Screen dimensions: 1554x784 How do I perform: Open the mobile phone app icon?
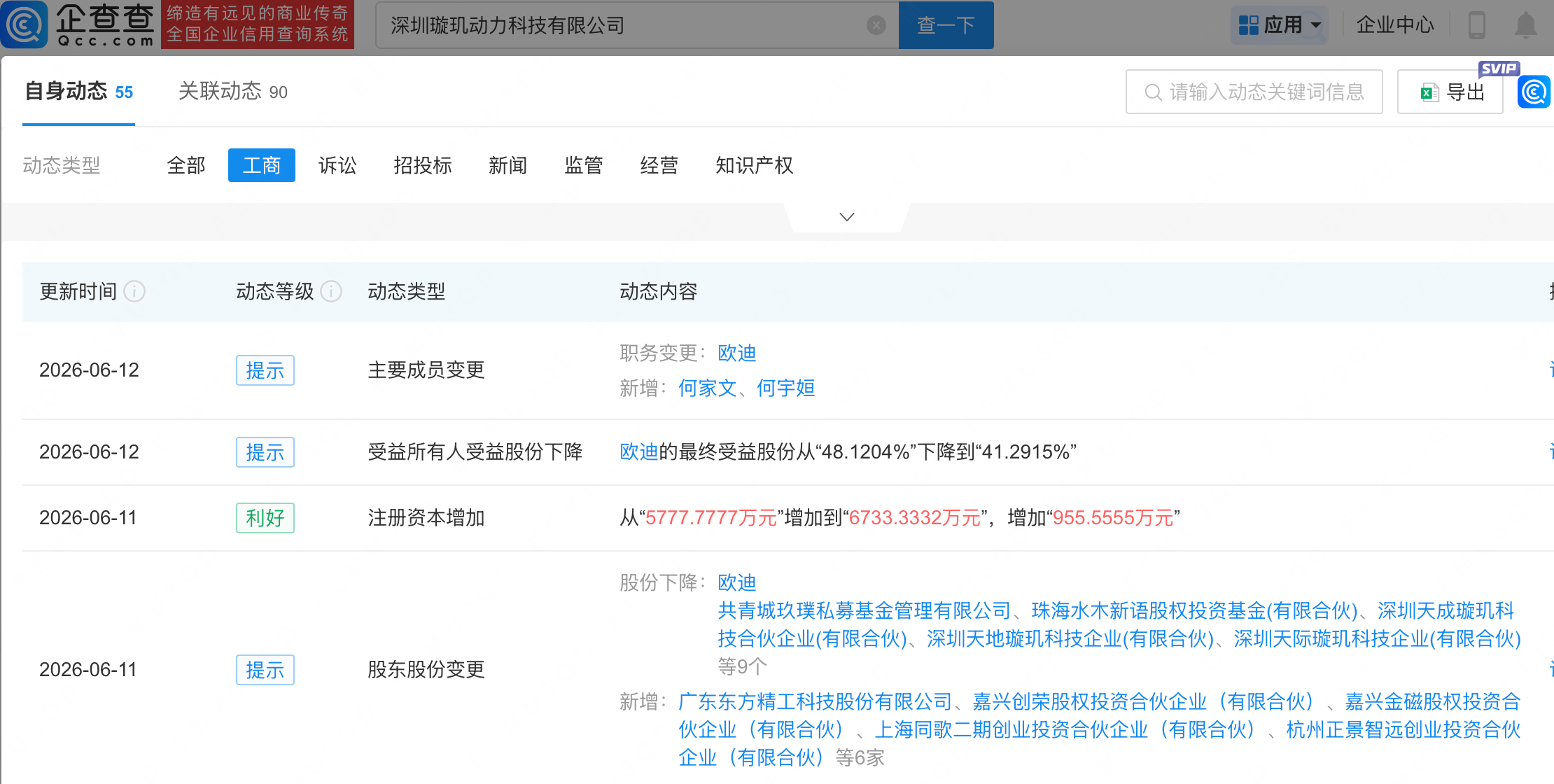(x=1477, y=25)
